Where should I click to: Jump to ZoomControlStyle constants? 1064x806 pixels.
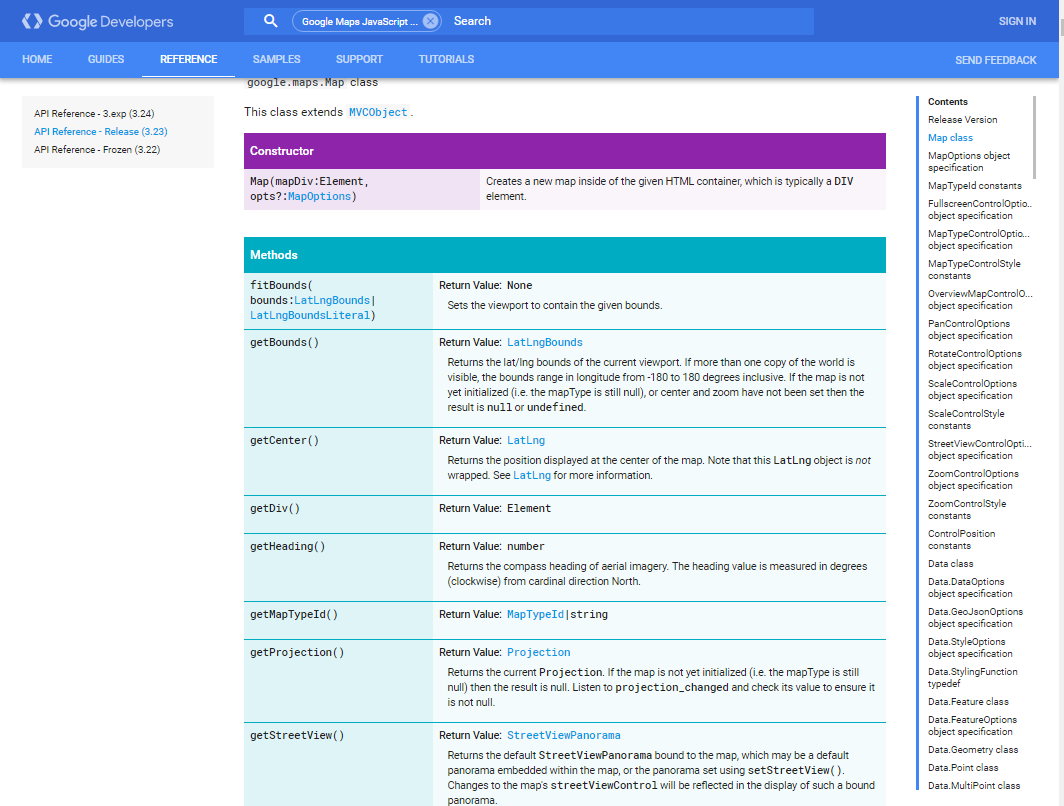[967, 510]
